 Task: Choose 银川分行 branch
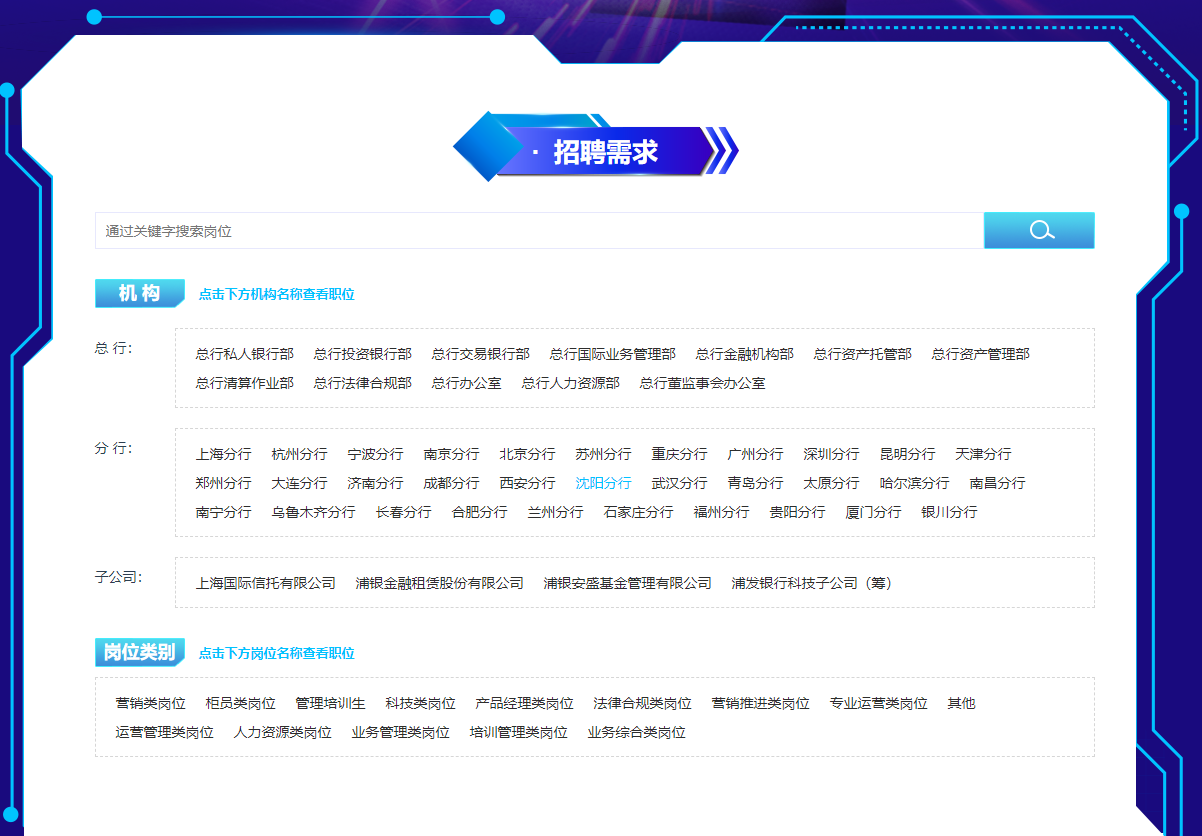click(950, 512)
